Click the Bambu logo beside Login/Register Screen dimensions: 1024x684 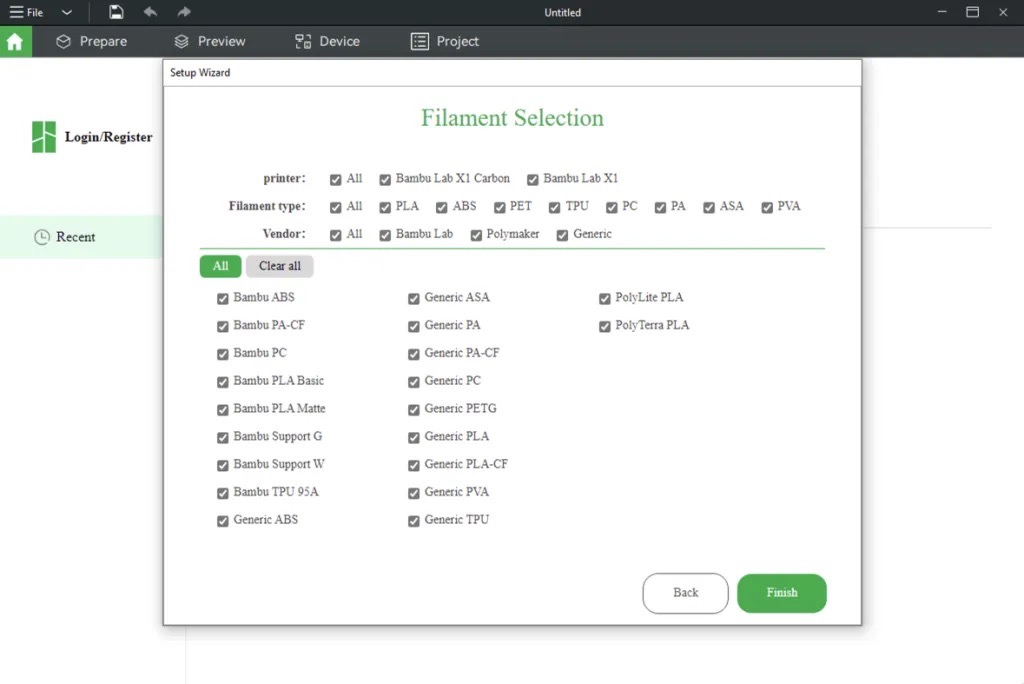point(44,137)
